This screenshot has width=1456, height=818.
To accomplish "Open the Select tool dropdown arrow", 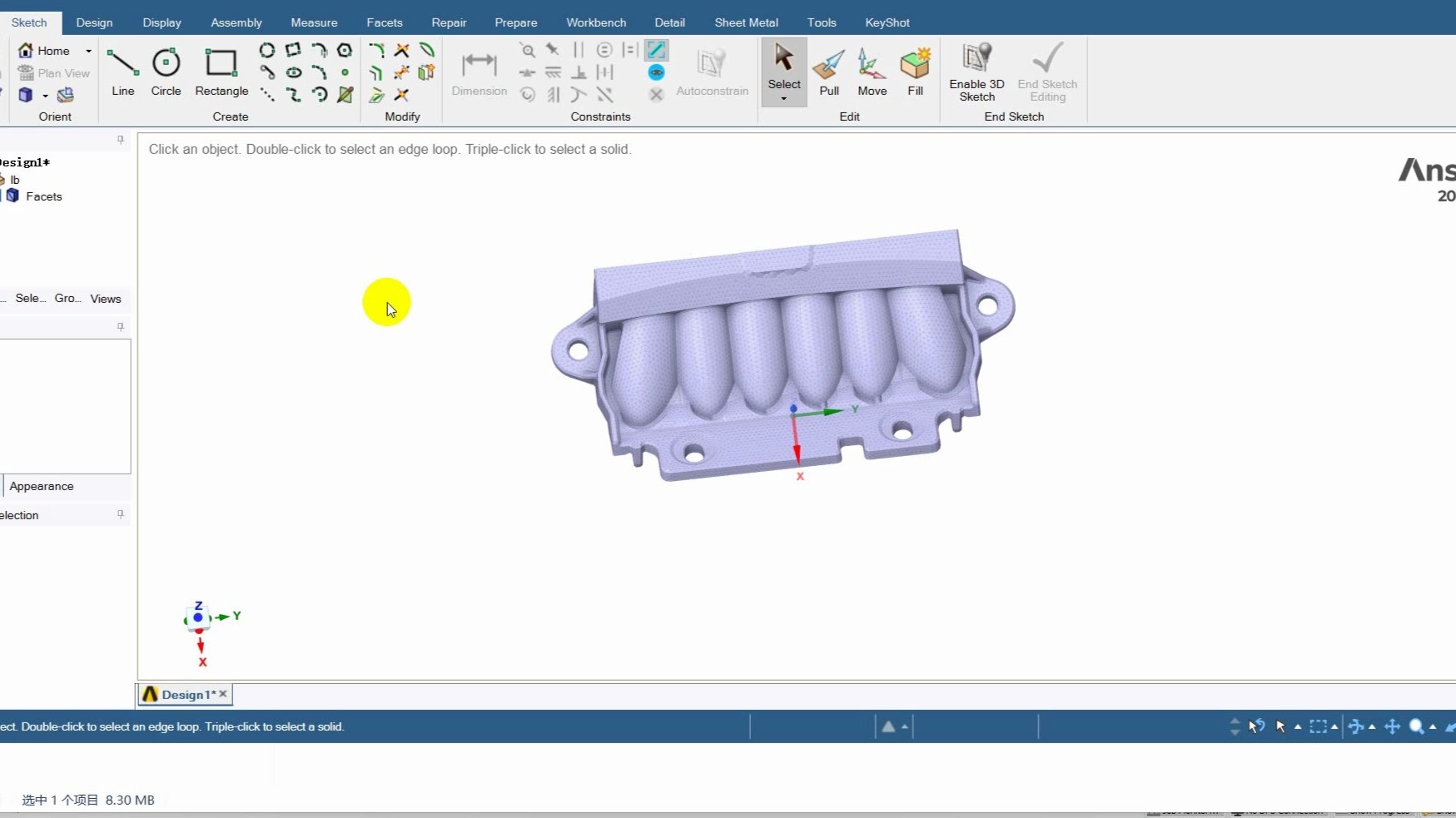I will [x=783, y=97].
